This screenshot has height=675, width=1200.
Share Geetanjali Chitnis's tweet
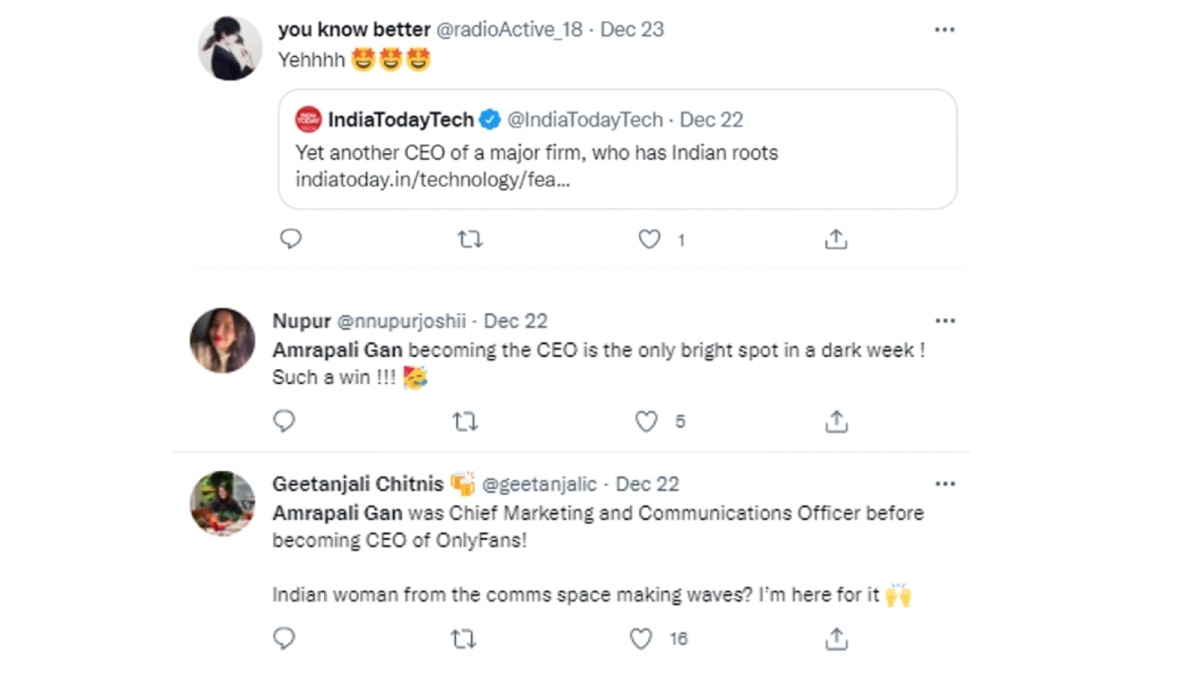click(x=836, y=638)
